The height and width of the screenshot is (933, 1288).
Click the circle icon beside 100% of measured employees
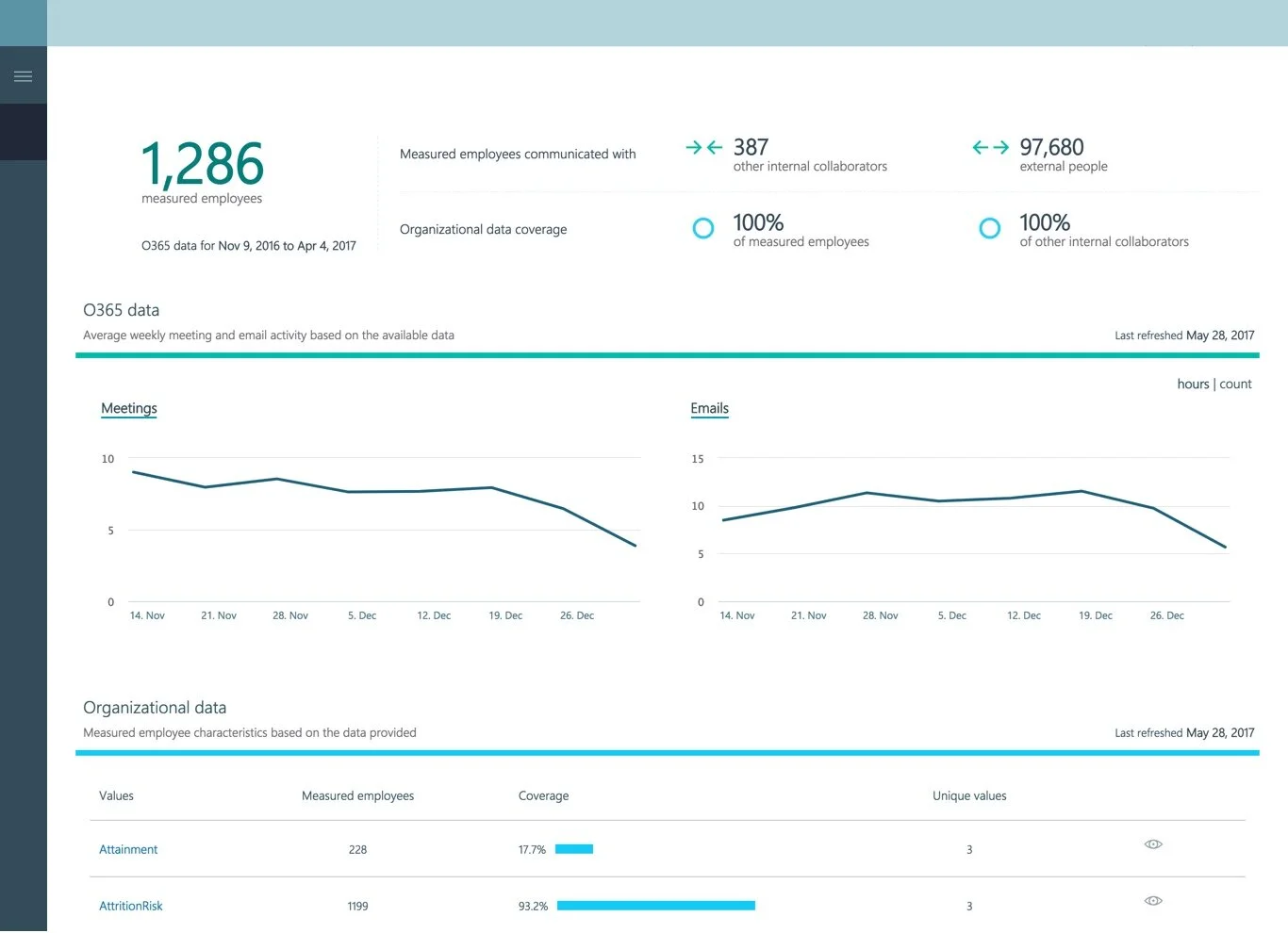[x=703, y=227]
